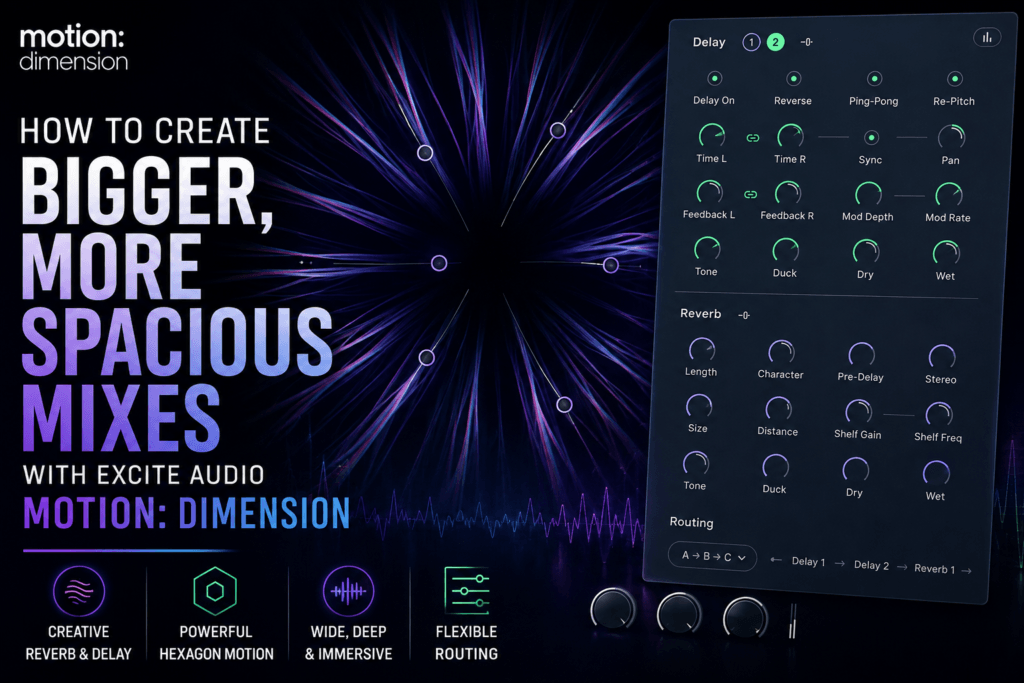This screenshot has height=683, width=1024.
Task: Toggle the Feedback L/R link icon
Action: tap(751, 195)
